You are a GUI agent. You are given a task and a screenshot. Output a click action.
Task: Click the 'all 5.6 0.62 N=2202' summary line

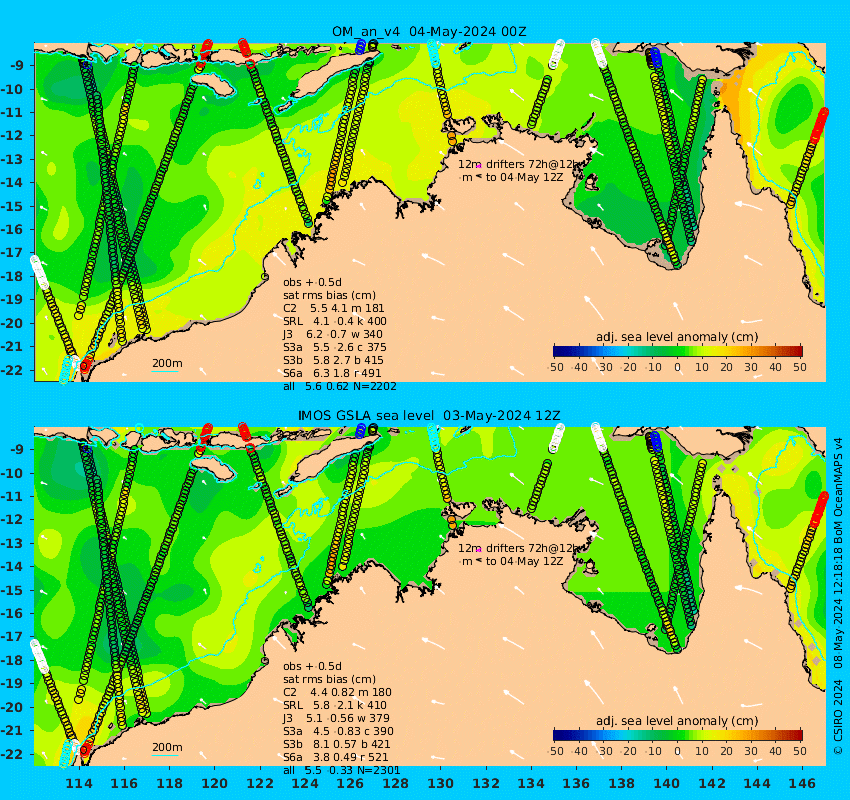tap(340, 386)
